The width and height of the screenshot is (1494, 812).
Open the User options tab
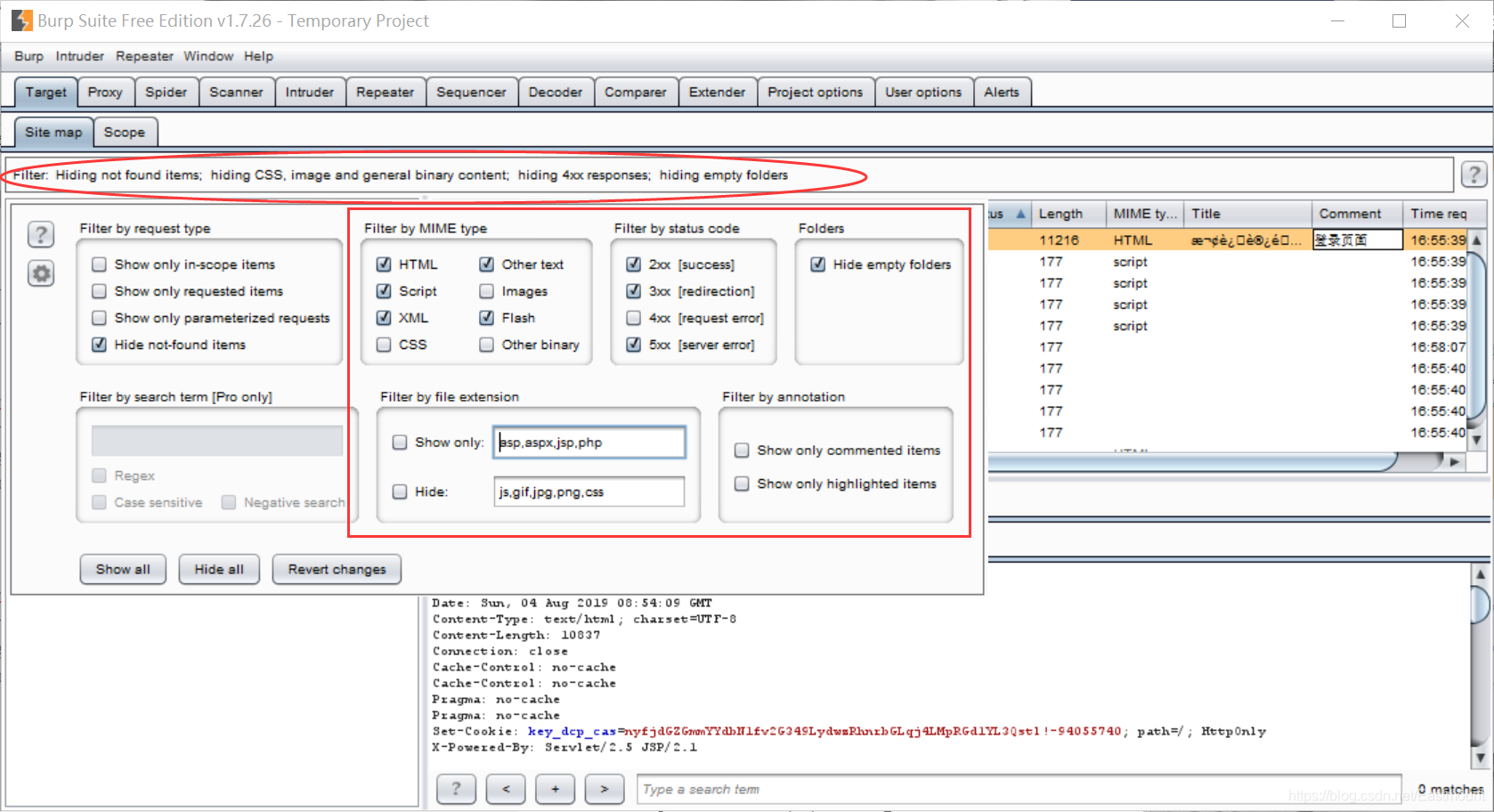[923, 92]
